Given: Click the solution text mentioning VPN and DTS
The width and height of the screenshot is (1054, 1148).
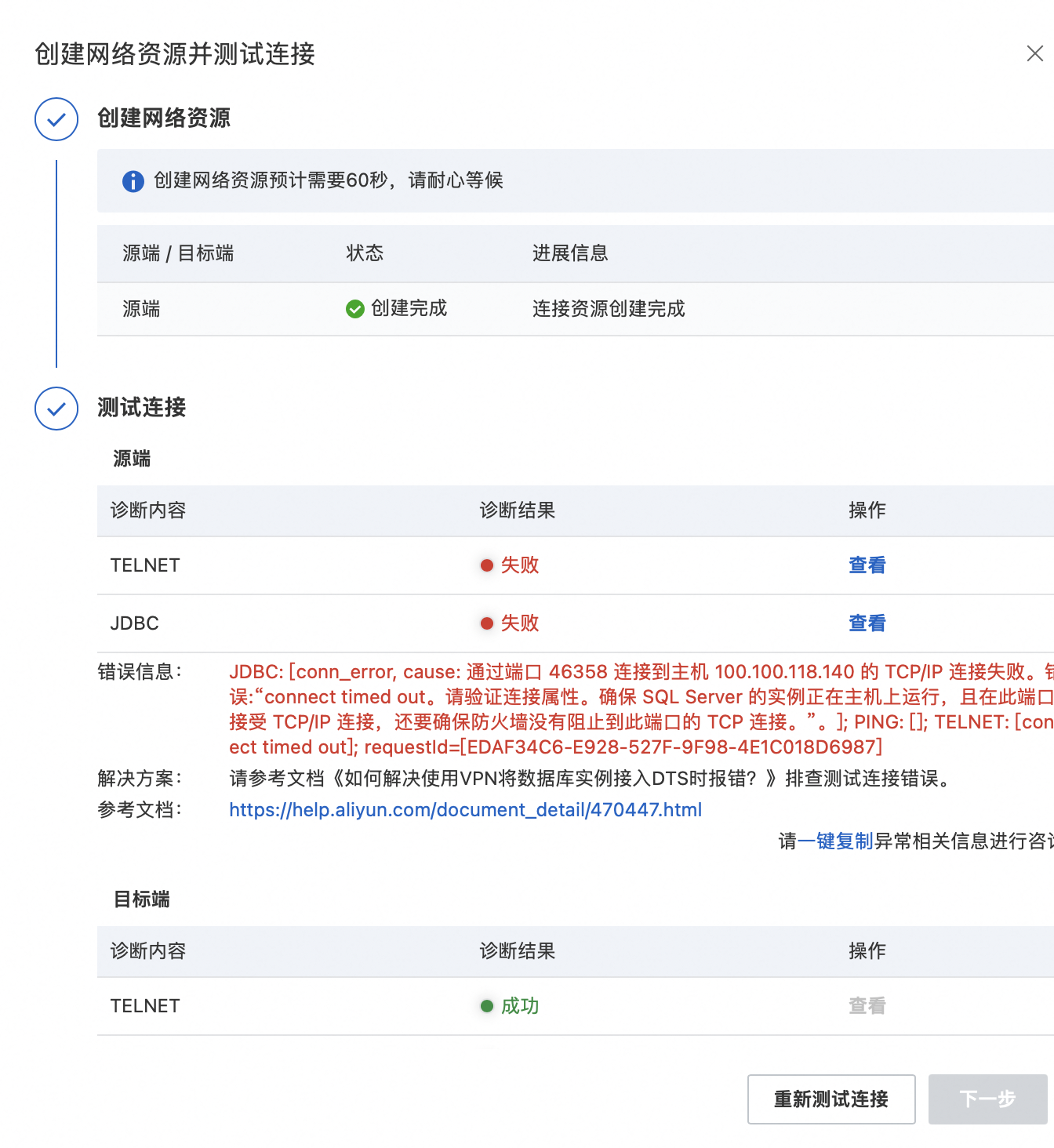Looking at the screenshot, I should click(x=591, y=779).
